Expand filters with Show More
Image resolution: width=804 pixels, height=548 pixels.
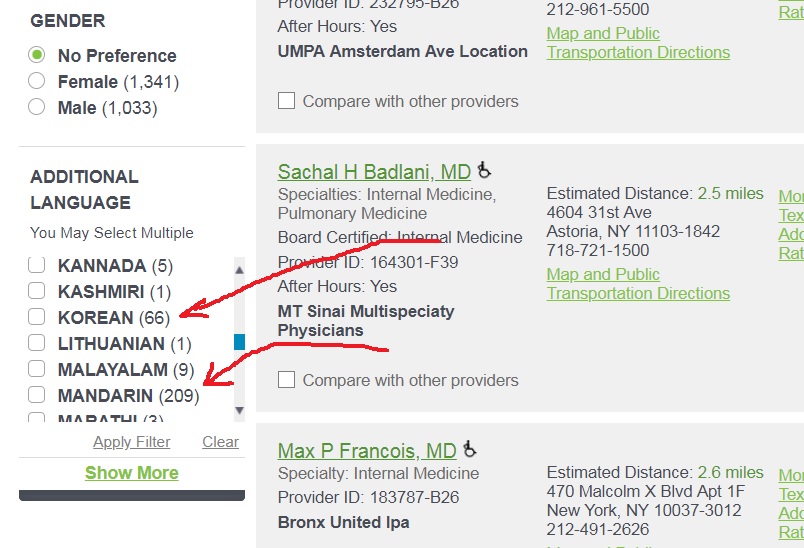pyautogui.click(x=132, y=473)
